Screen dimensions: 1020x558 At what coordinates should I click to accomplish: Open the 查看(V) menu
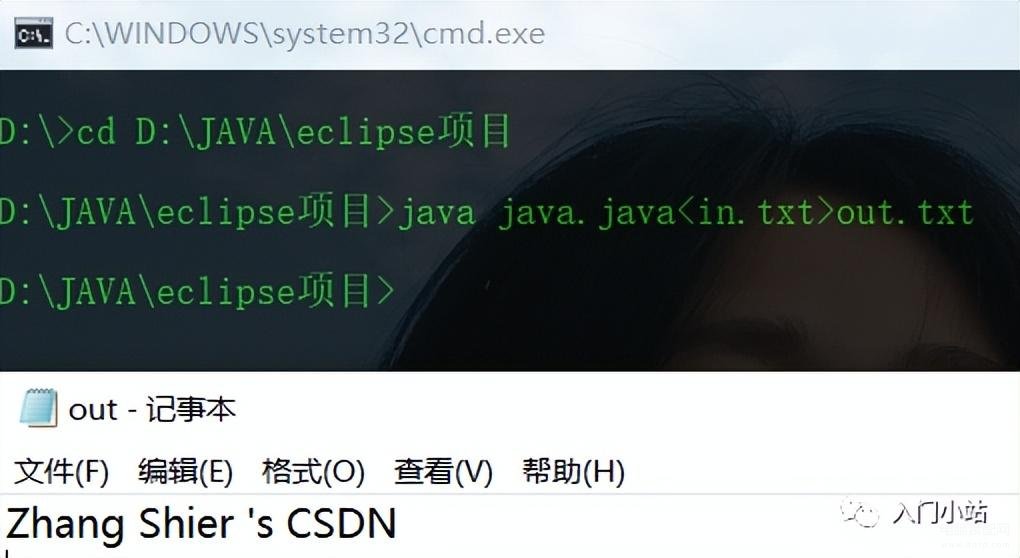pyautogui.click(x=443, y=472)
